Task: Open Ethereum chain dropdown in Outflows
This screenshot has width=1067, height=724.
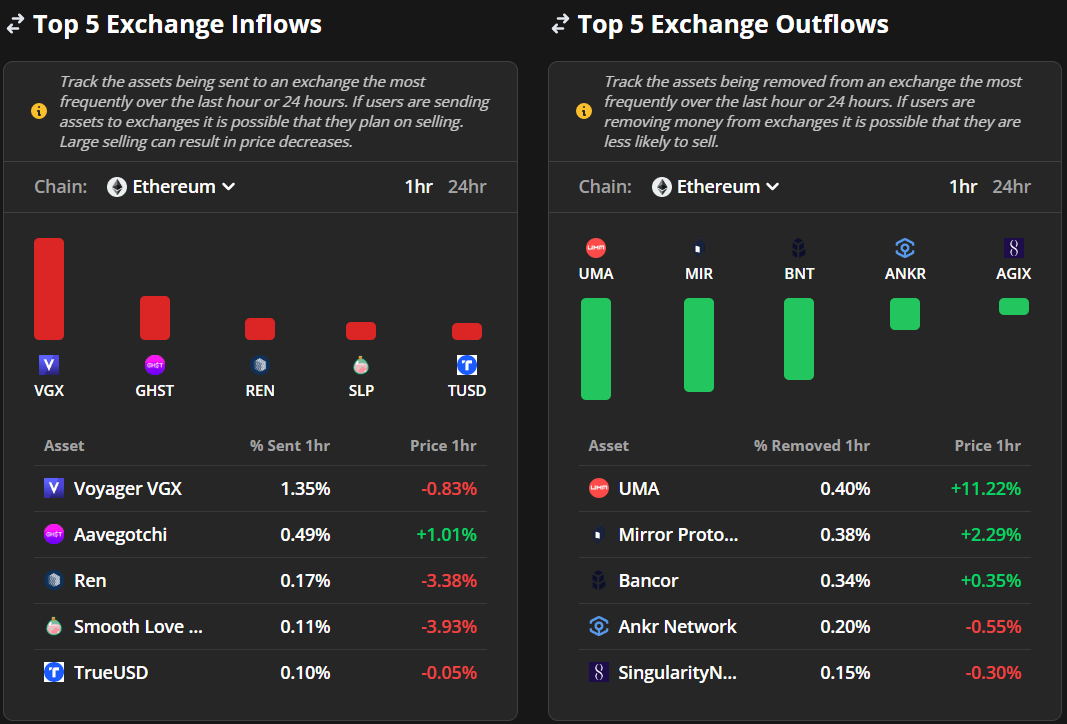Action: [x=715, y=186]
